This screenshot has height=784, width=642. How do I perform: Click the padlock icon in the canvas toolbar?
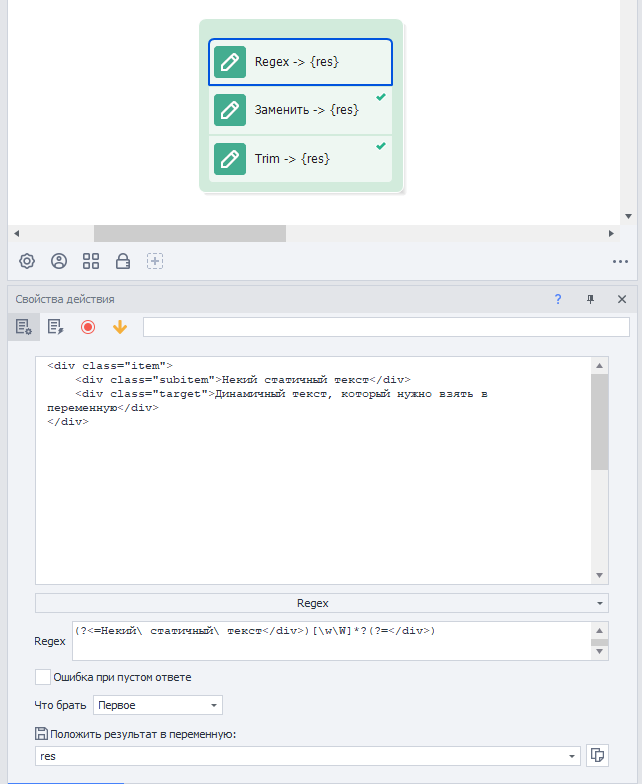(x=123, y=261)
